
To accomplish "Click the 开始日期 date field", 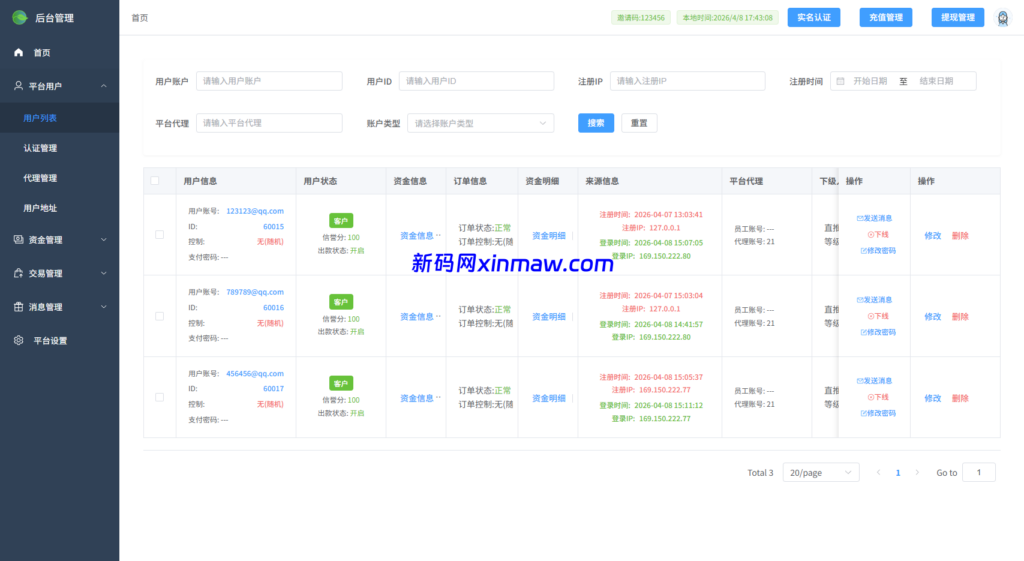I will [x=870, y=81].
